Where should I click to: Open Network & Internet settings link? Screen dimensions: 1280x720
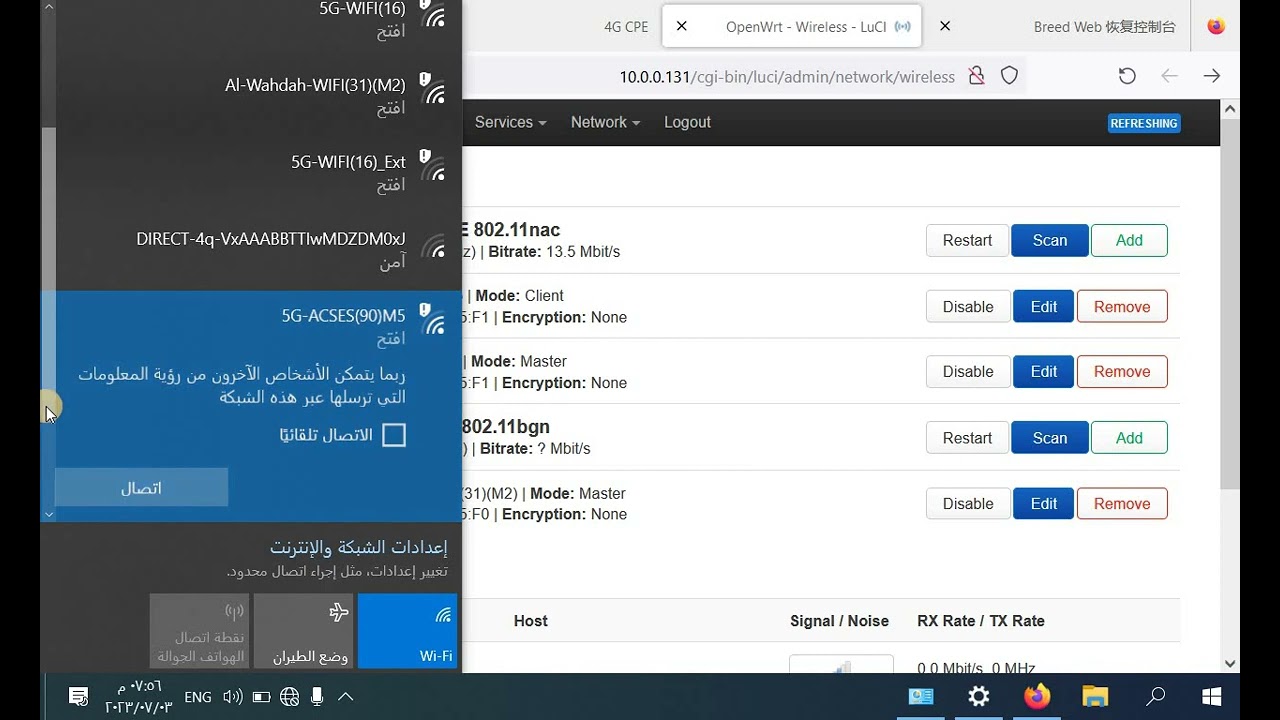pyautogui.click(x=358, y=548)
